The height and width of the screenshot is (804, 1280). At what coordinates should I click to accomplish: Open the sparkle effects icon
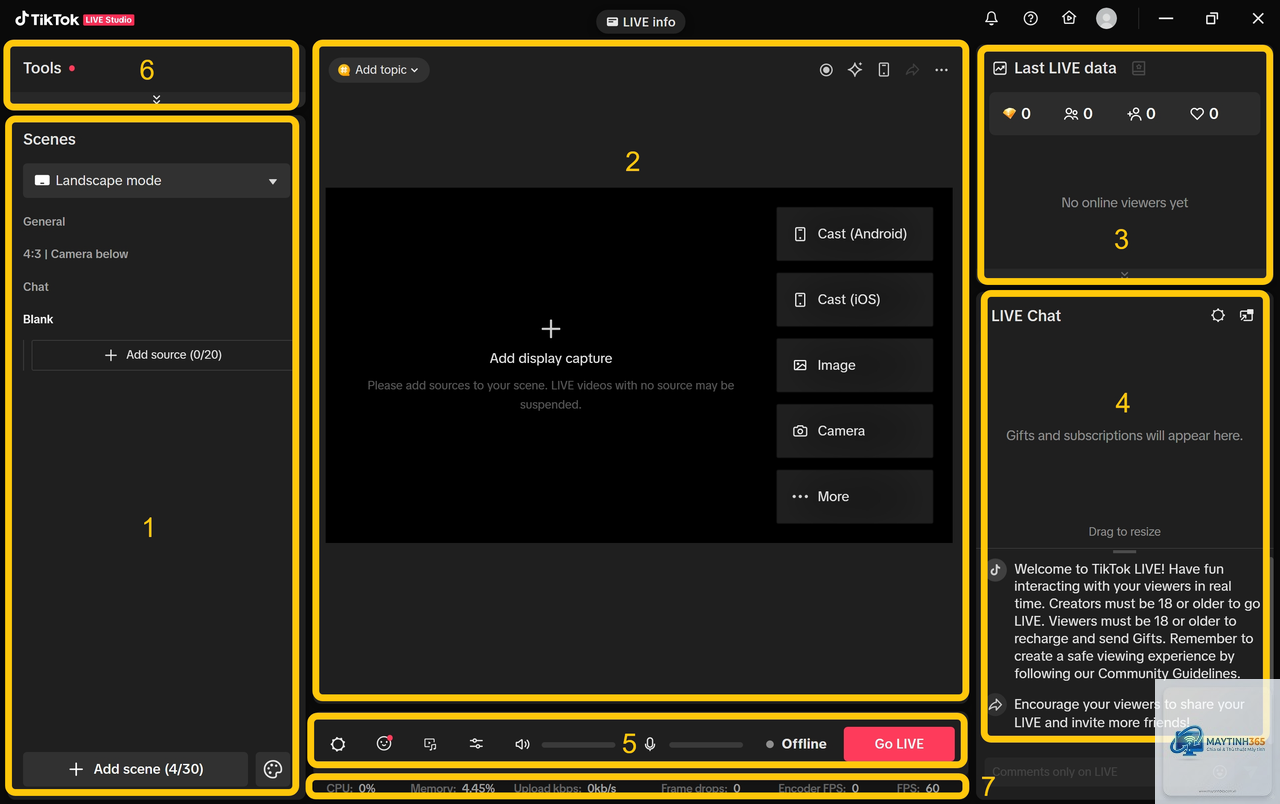coord(855,70)
